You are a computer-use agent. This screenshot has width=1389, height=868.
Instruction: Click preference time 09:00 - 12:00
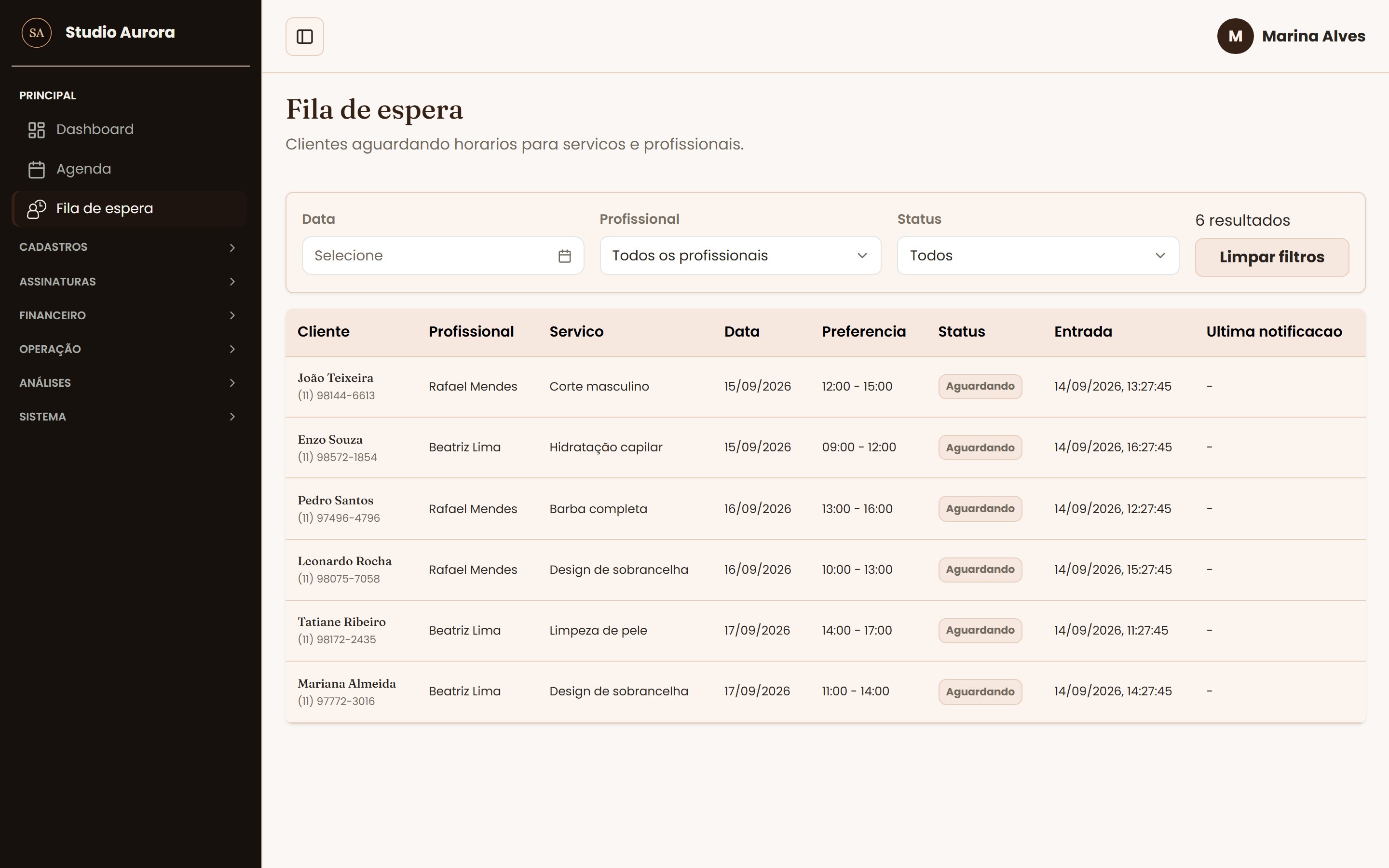tap(858, 447)
